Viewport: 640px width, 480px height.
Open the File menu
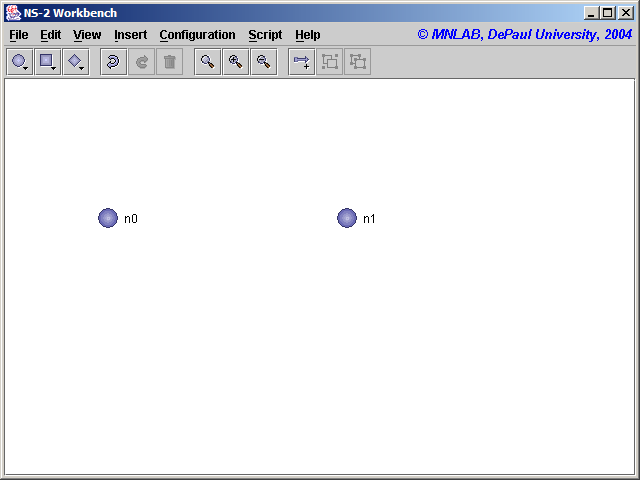tap(19, 35)
